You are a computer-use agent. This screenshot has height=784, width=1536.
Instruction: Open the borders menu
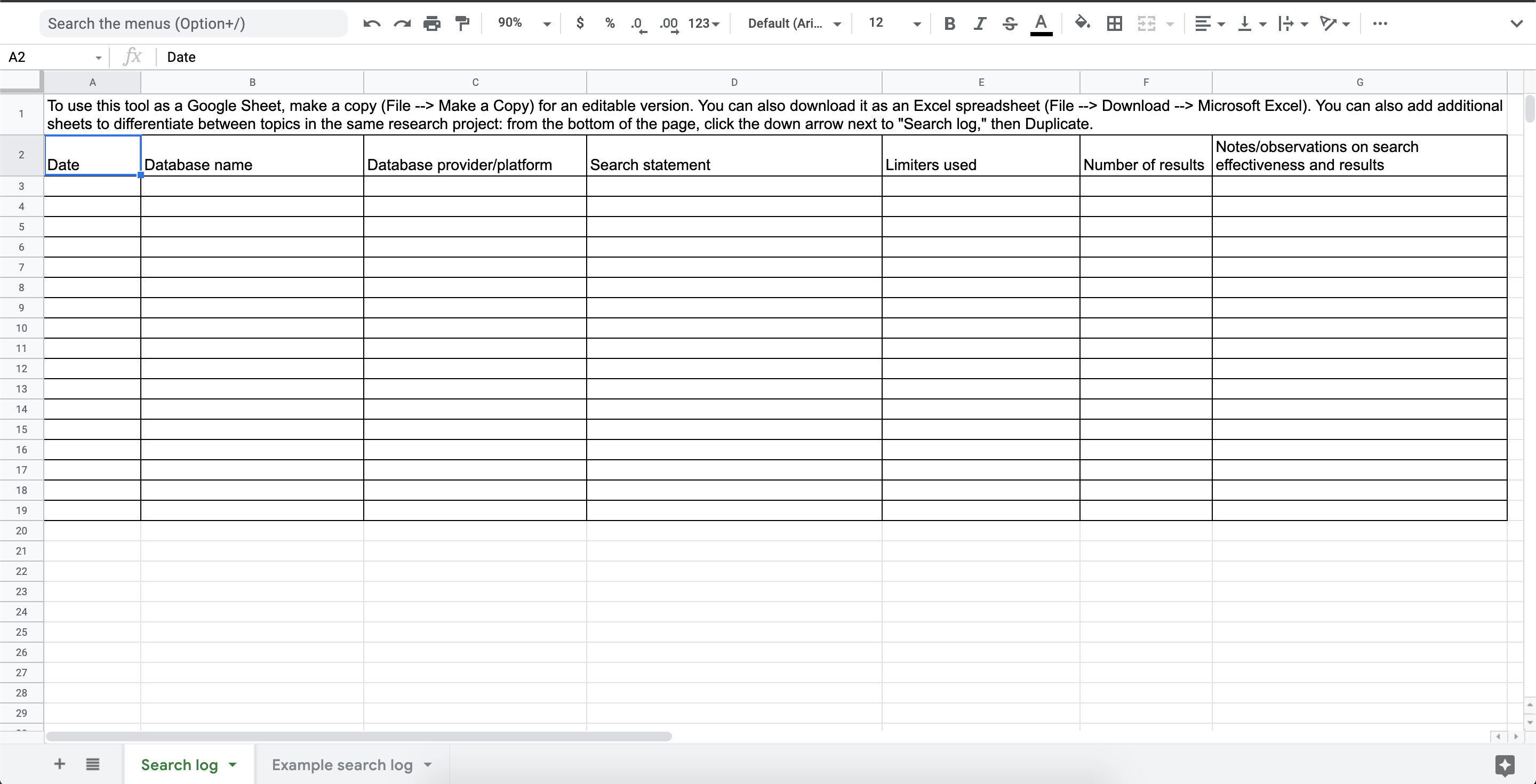[1114, 23]
